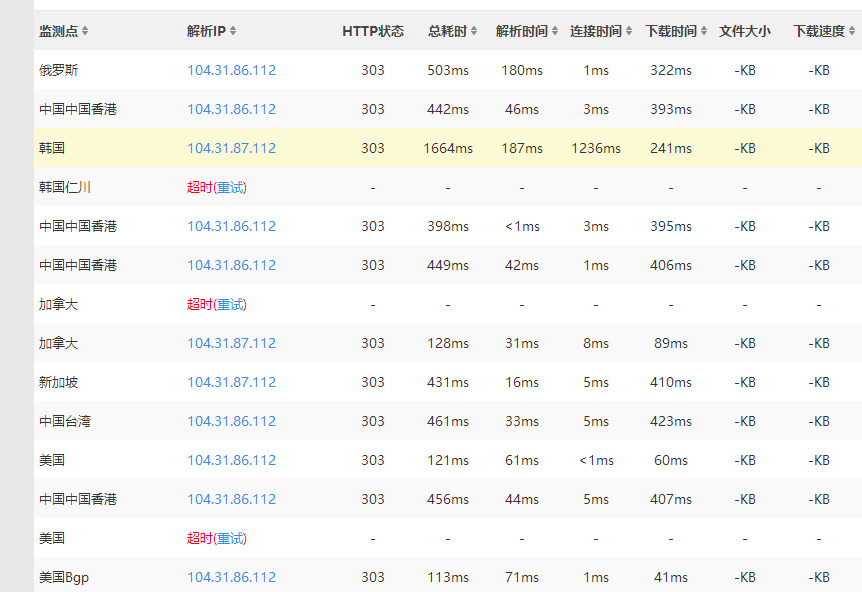Click 重试 in the timed-out 加拿大 row
This screenshot has width=862, height=592.
click(x=230, y=304)
